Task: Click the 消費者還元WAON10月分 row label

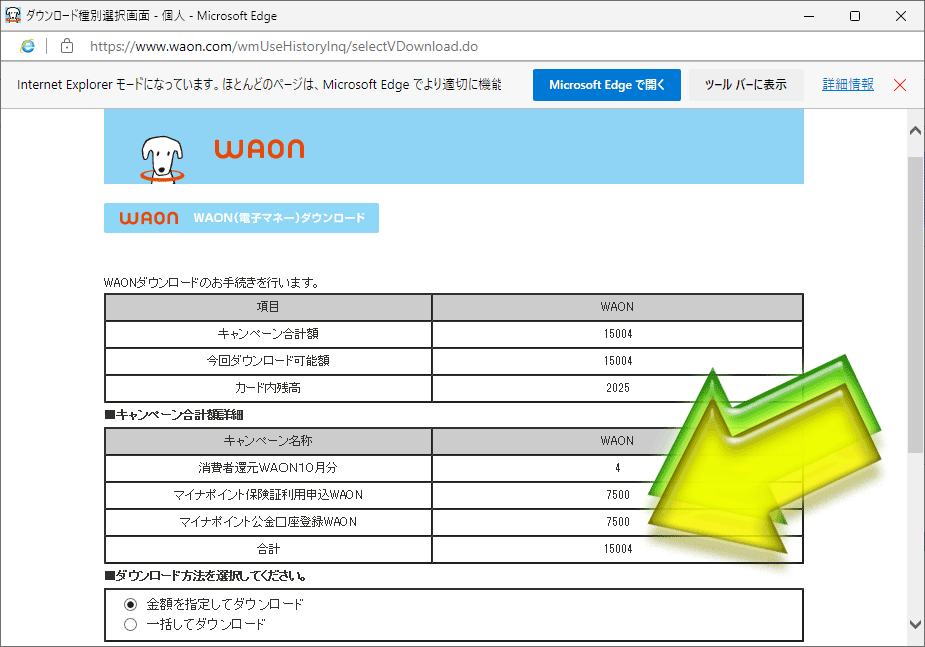Action: 268,468
